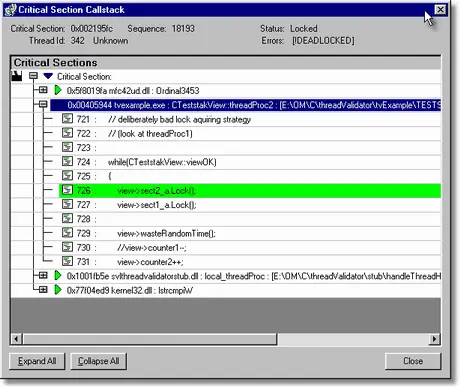
Task: Select line view->counter2++;
Action: (150, 262)
